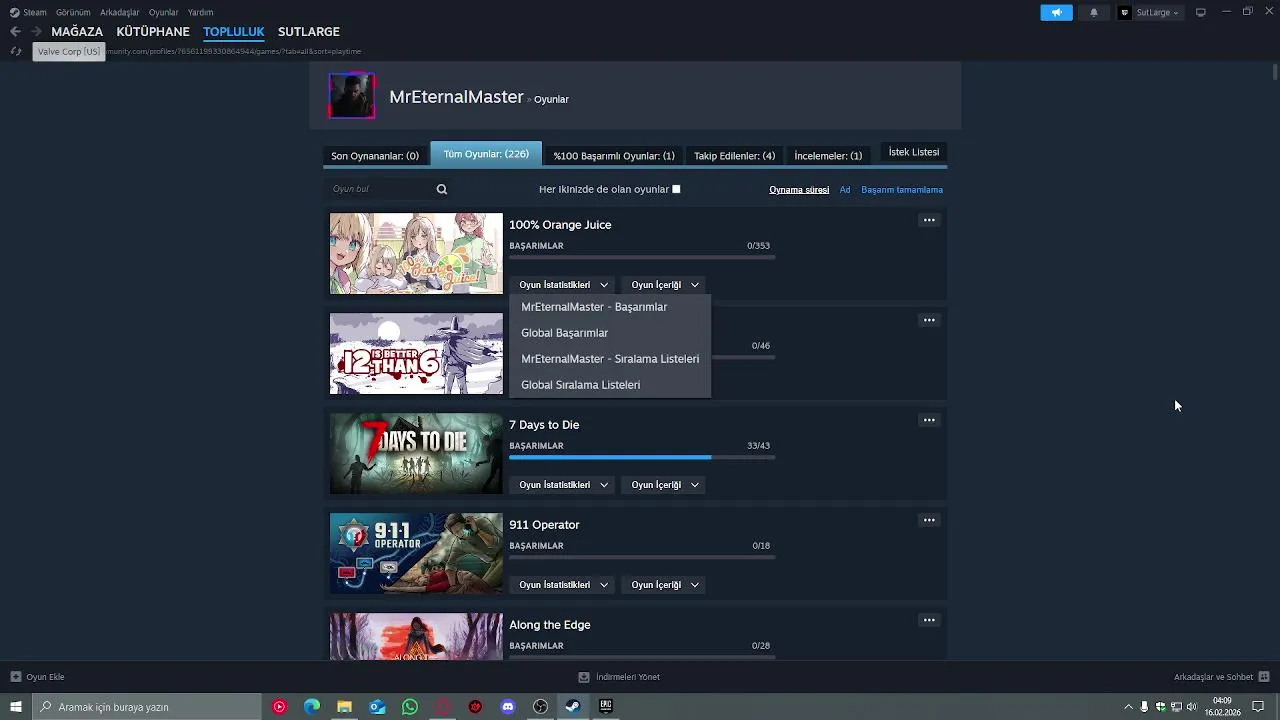Screen dimensions: 1280x720
Task: Switch to %100 Başarımlı Oyunlar tab
Action: coord(614,155)
